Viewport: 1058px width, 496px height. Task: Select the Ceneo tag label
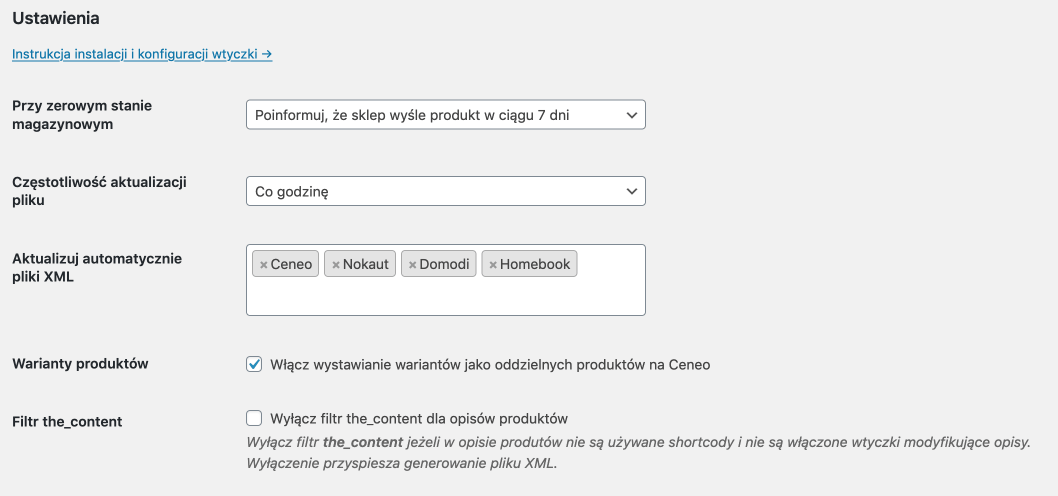(x=291, y=265)
